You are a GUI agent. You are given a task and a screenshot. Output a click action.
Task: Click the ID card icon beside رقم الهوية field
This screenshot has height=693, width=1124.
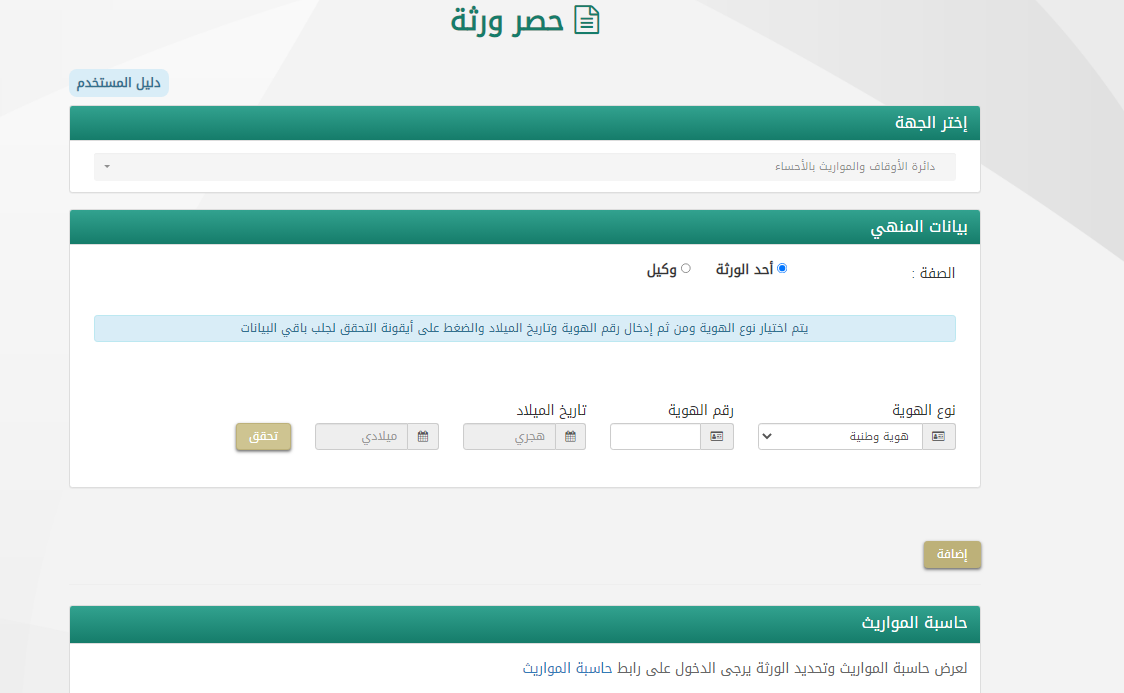tap(717, 437)
